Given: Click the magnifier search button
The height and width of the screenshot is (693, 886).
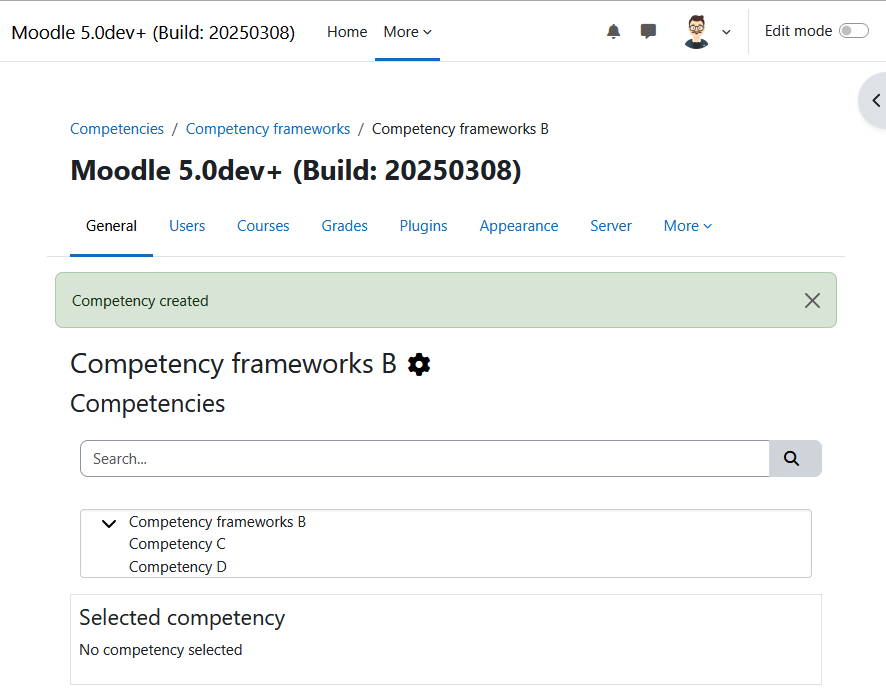Looking at the screenshot, I should click(794, 458).
